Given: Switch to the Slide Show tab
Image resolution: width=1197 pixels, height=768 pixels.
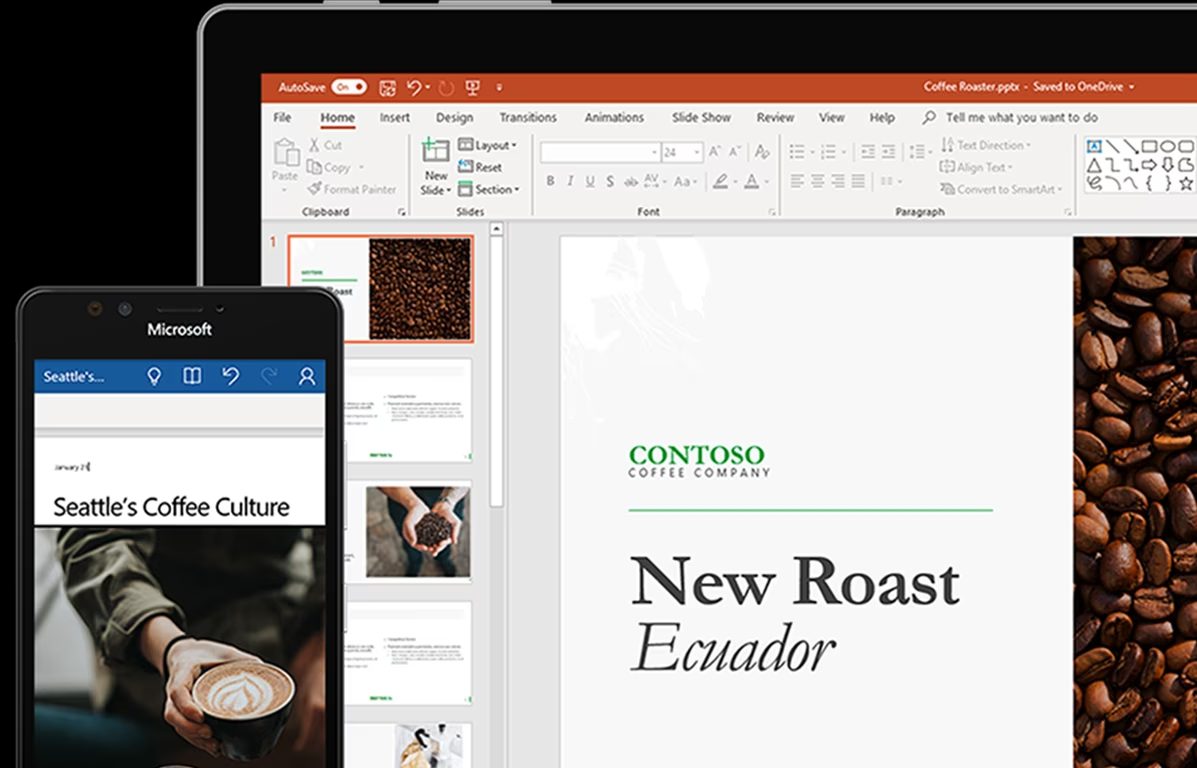Looking at the screenshot, I should pos(701,118).
